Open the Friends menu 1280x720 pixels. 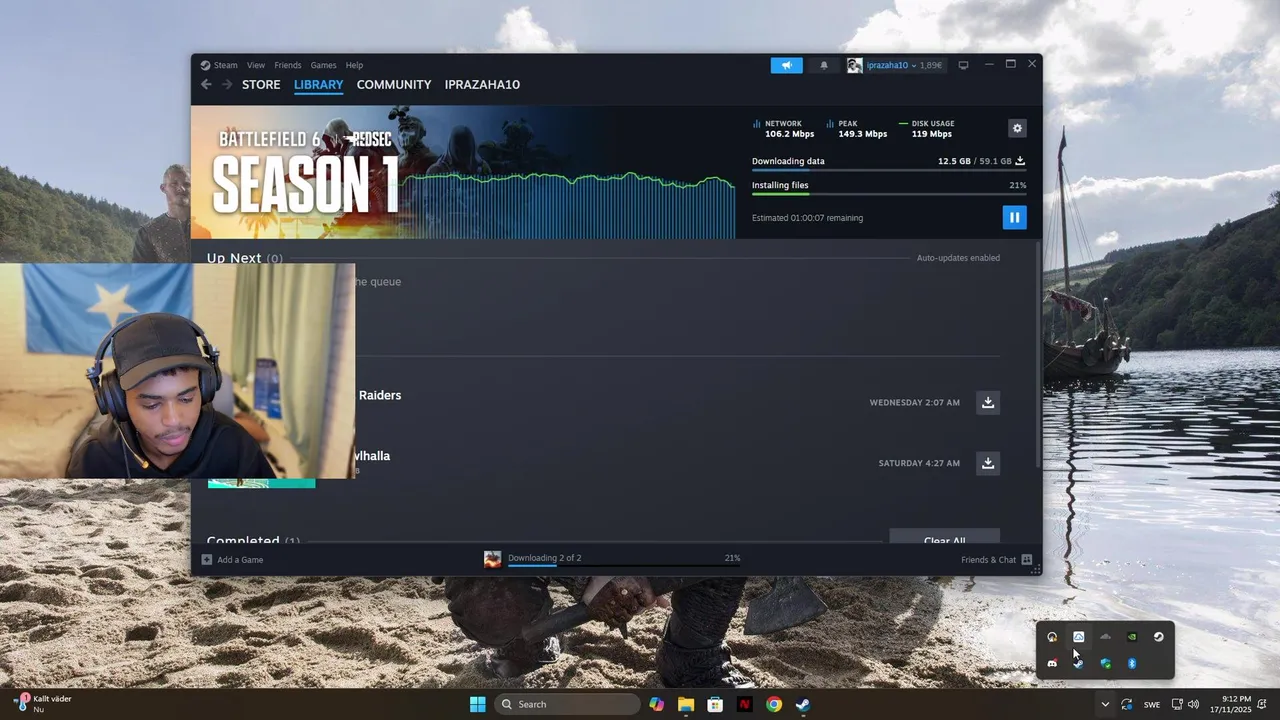[x=288, y=65]
